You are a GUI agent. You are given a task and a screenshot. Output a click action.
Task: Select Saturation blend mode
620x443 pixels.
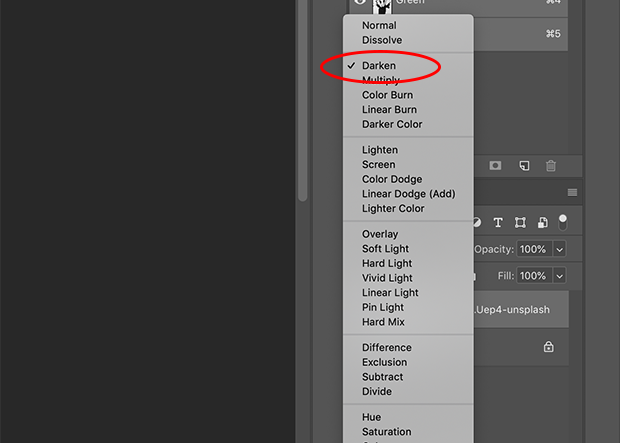408,432
